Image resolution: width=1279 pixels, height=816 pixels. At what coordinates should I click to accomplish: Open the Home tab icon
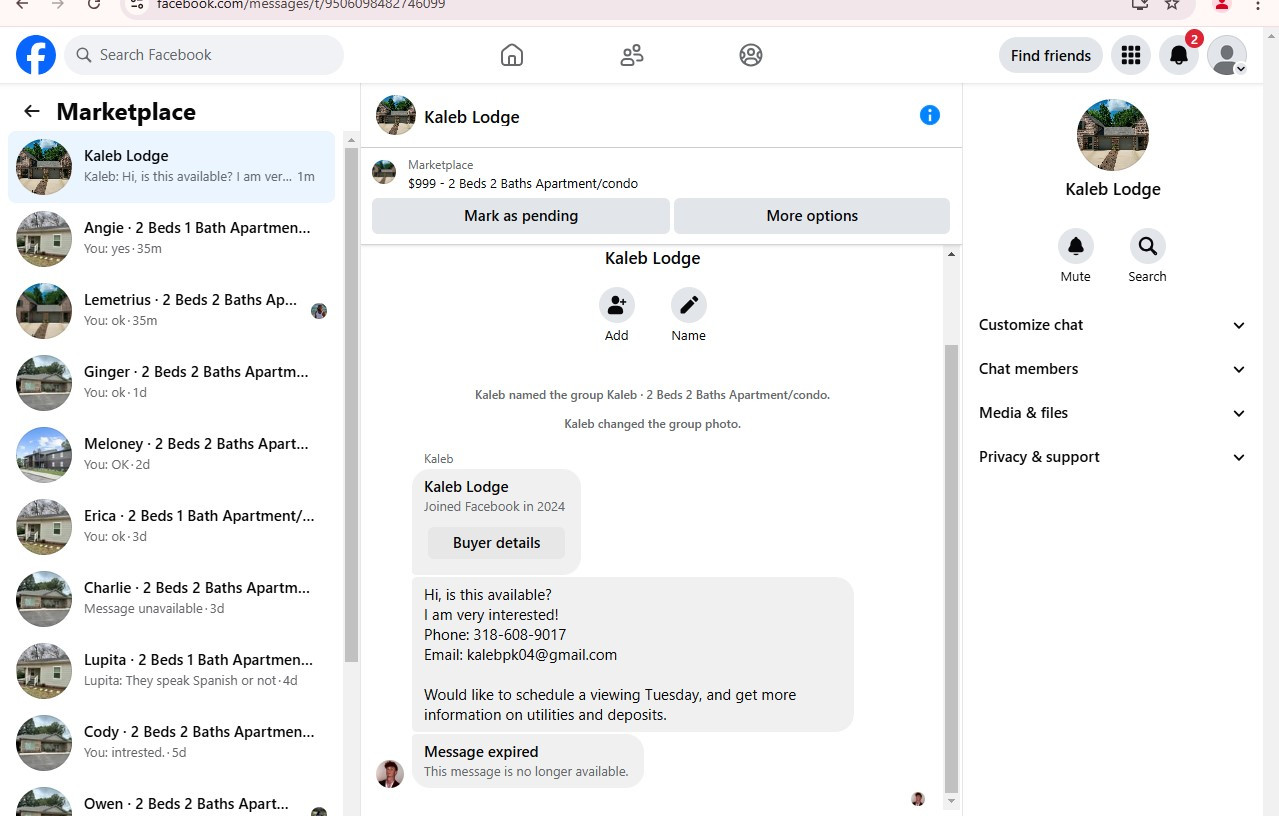coord(512,55)
